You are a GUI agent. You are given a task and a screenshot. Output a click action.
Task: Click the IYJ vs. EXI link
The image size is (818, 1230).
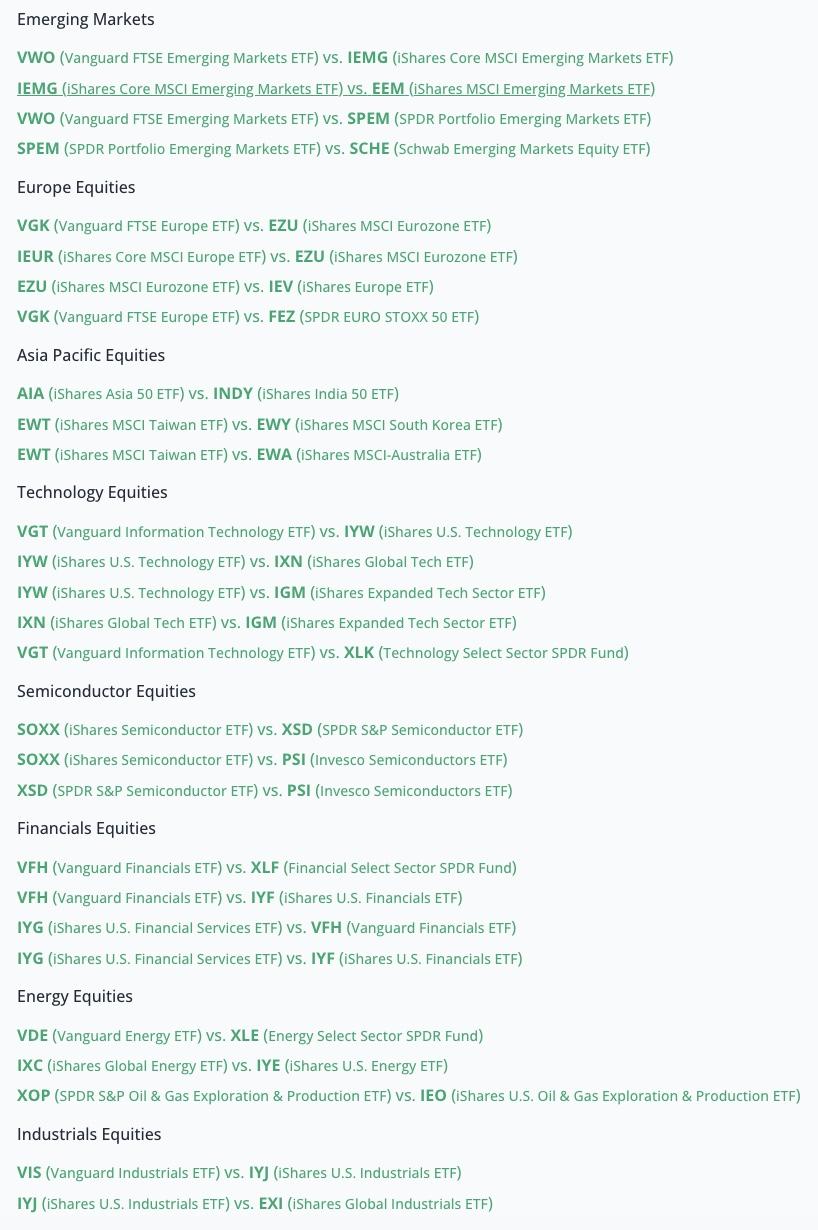[x=255, y=1204]
